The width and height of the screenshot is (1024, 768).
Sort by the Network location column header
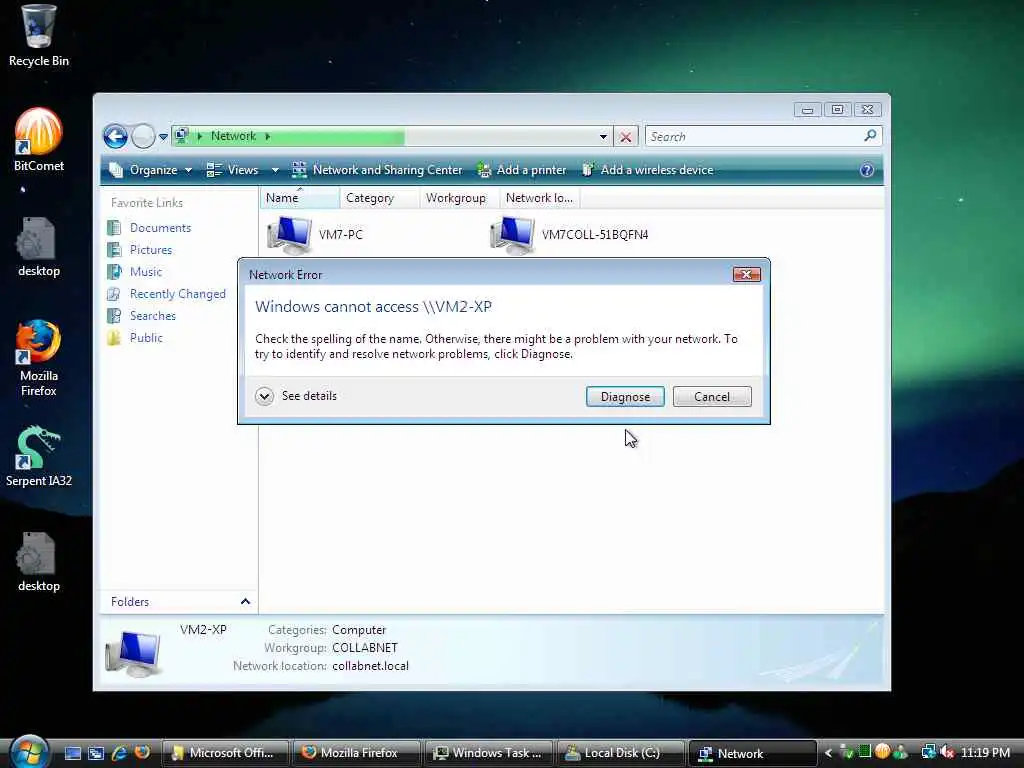coord(539,198)
